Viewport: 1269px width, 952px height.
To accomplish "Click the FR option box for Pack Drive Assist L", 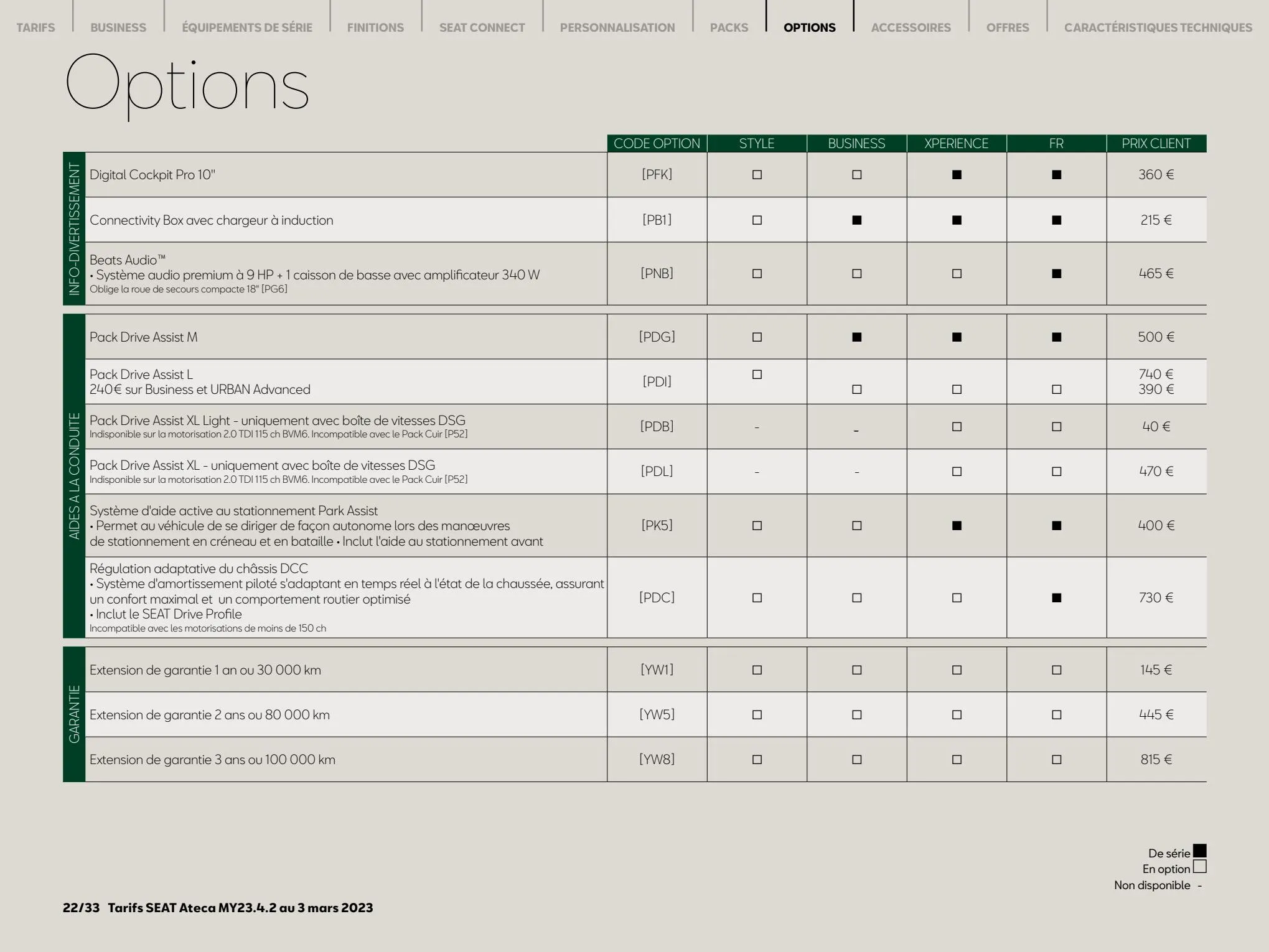I will pyautogui.click(x=1057, y=390).
